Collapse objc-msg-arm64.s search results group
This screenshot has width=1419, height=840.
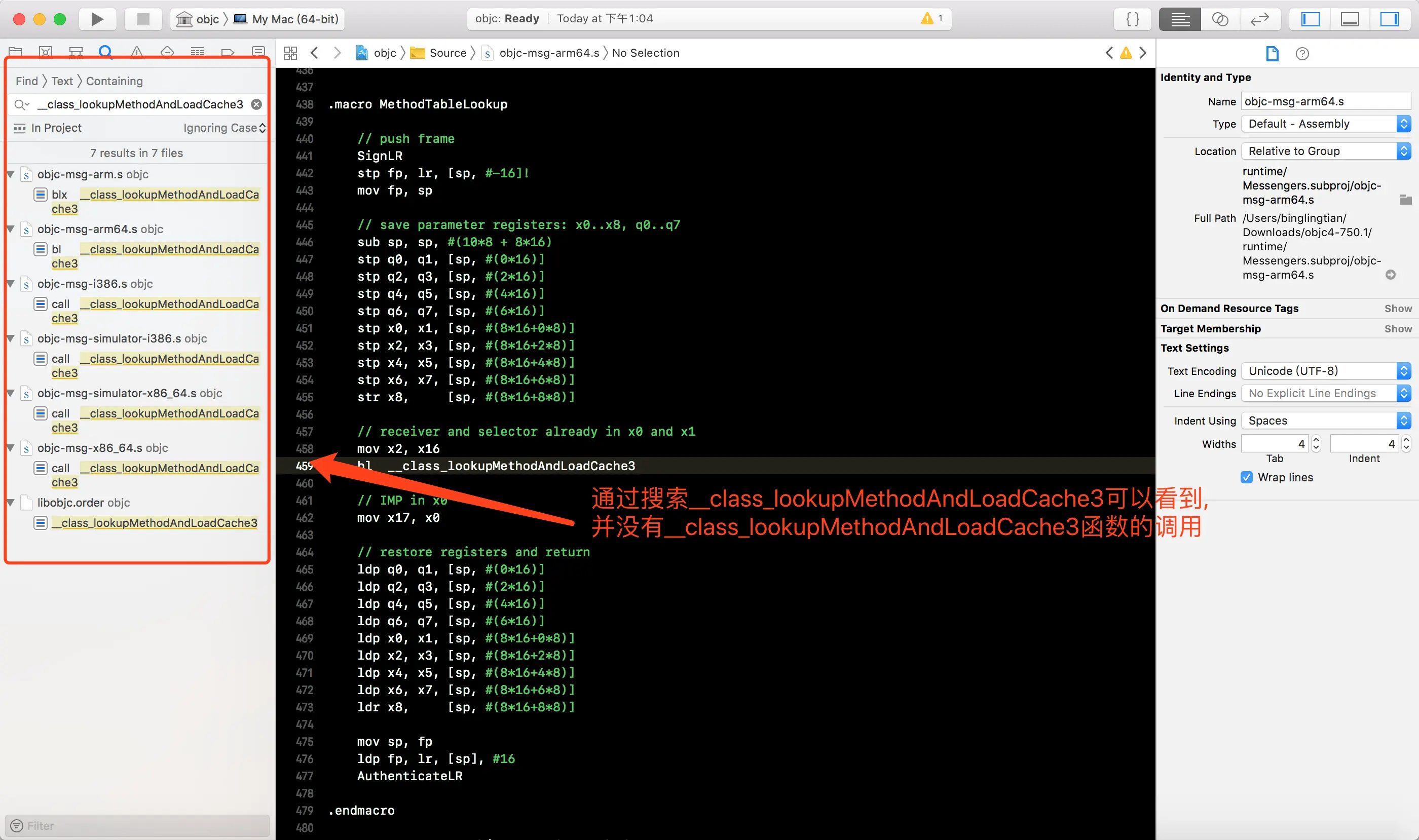coord(11,229)
